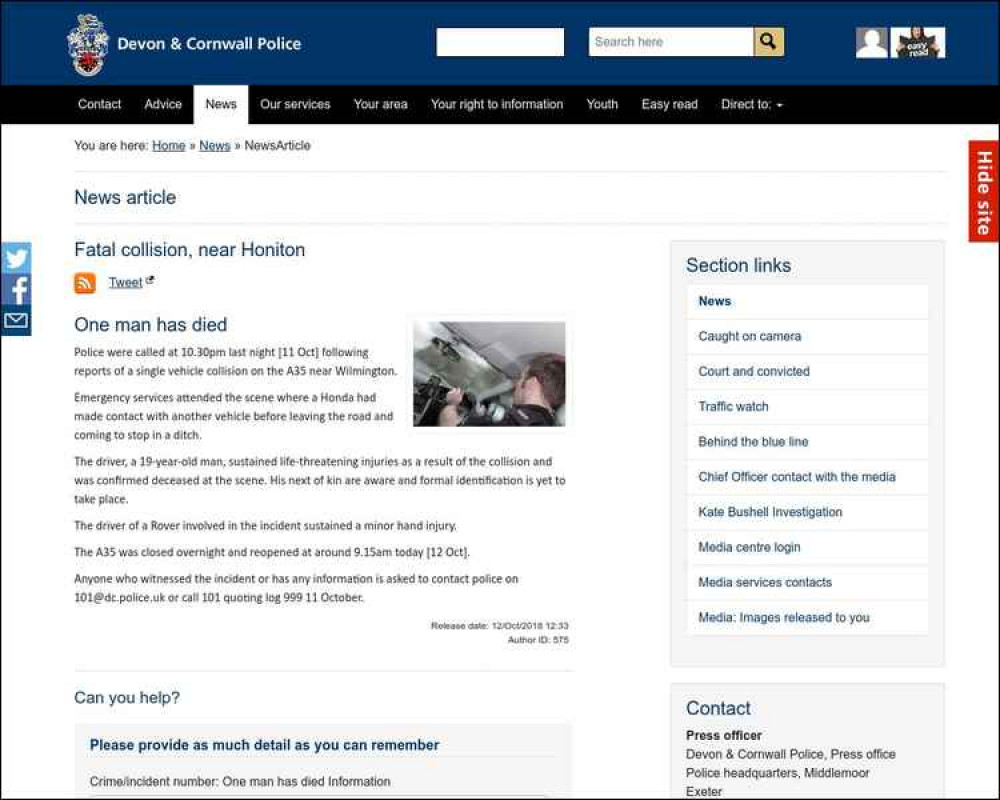Viewport: 1000px width, 800px height.
Task: Open Your right to information menu
Action: pyautogui.click(x=497, y=104)
